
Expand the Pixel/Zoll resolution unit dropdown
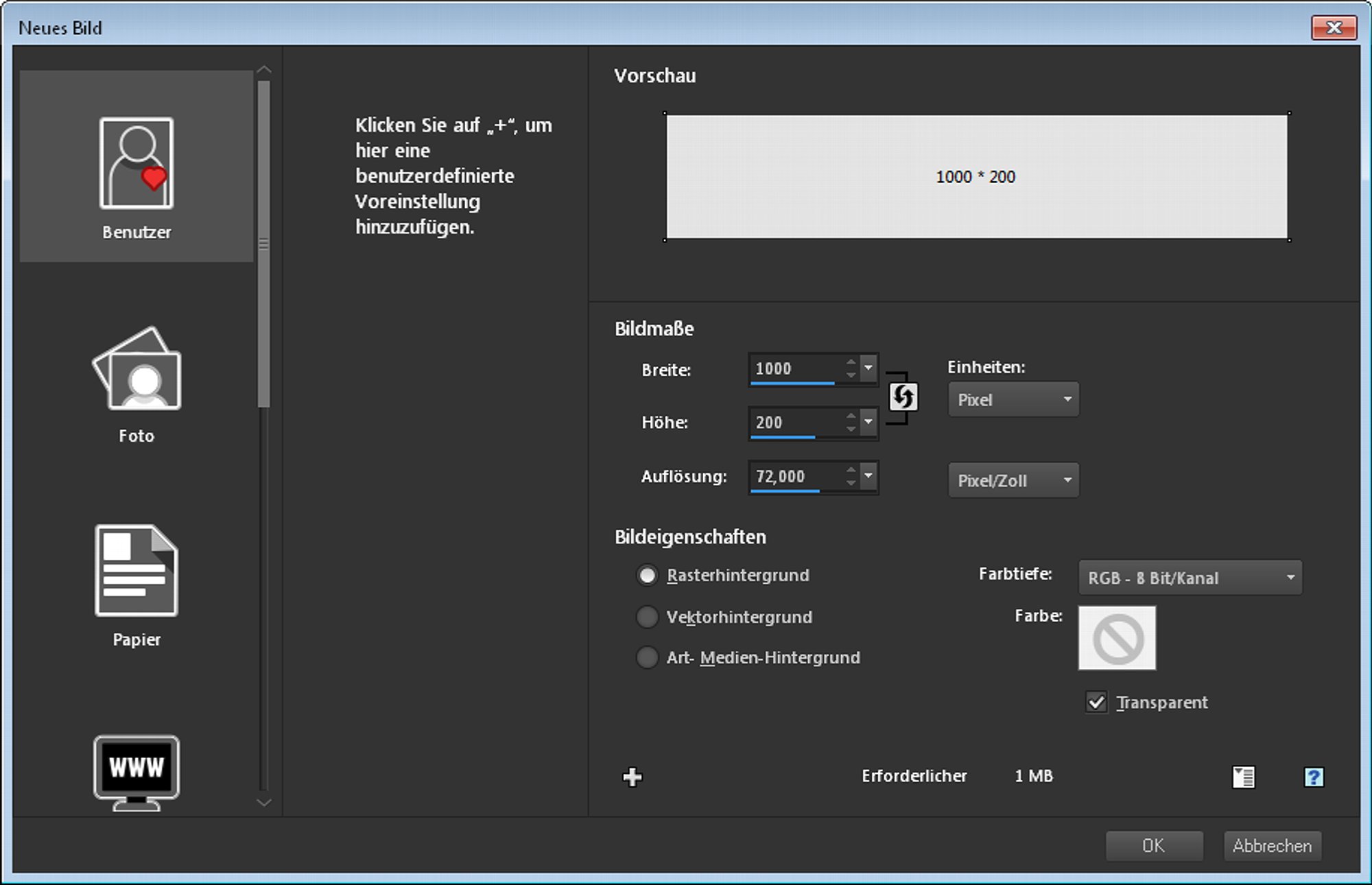pyautogui.click(x=1013, y=480)
